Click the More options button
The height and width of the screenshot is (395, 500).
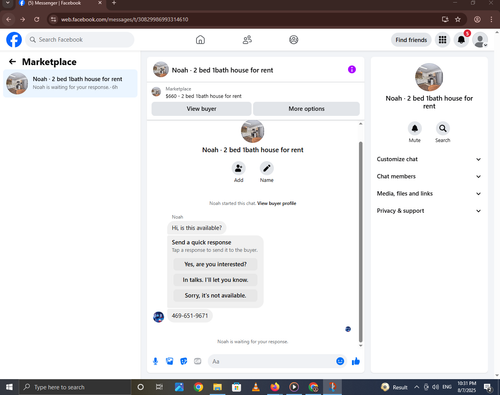point(306,109)
